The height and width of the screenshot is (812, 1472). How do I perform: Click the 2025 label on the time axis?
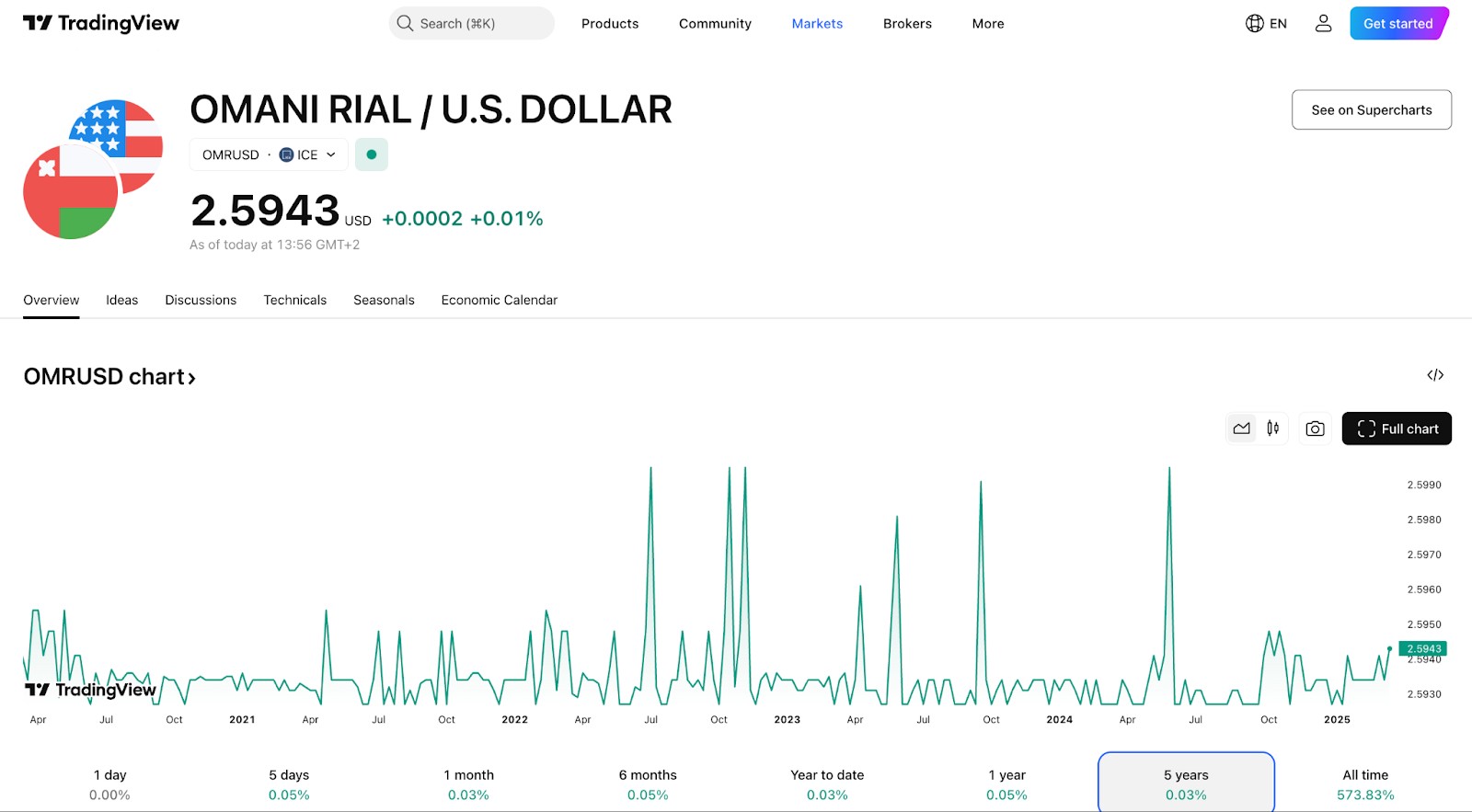pyautogui.click(x=1337, y=719)
